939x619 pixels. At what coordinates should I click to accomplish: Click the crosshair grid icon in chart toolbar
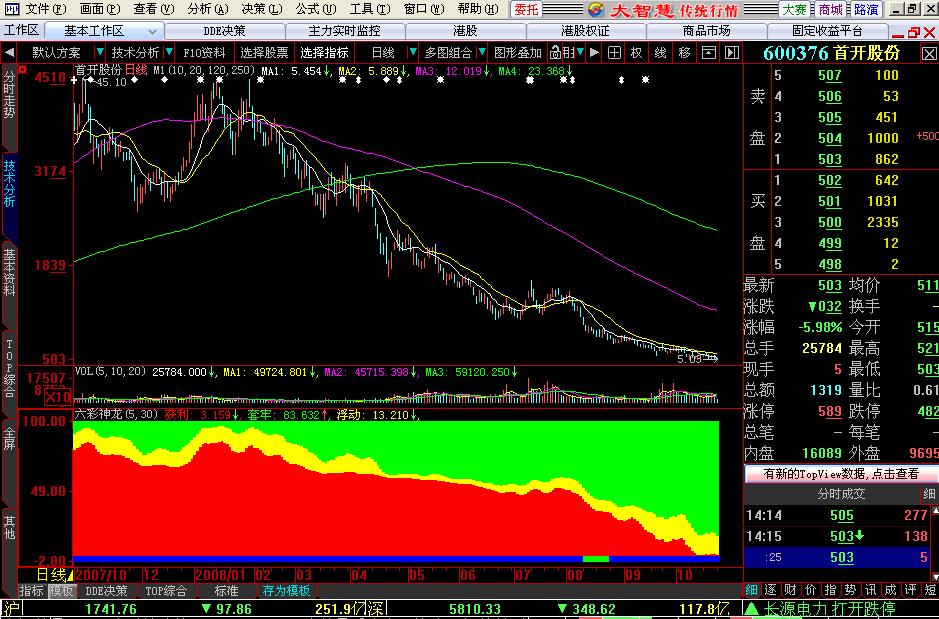tap(614, 53)
